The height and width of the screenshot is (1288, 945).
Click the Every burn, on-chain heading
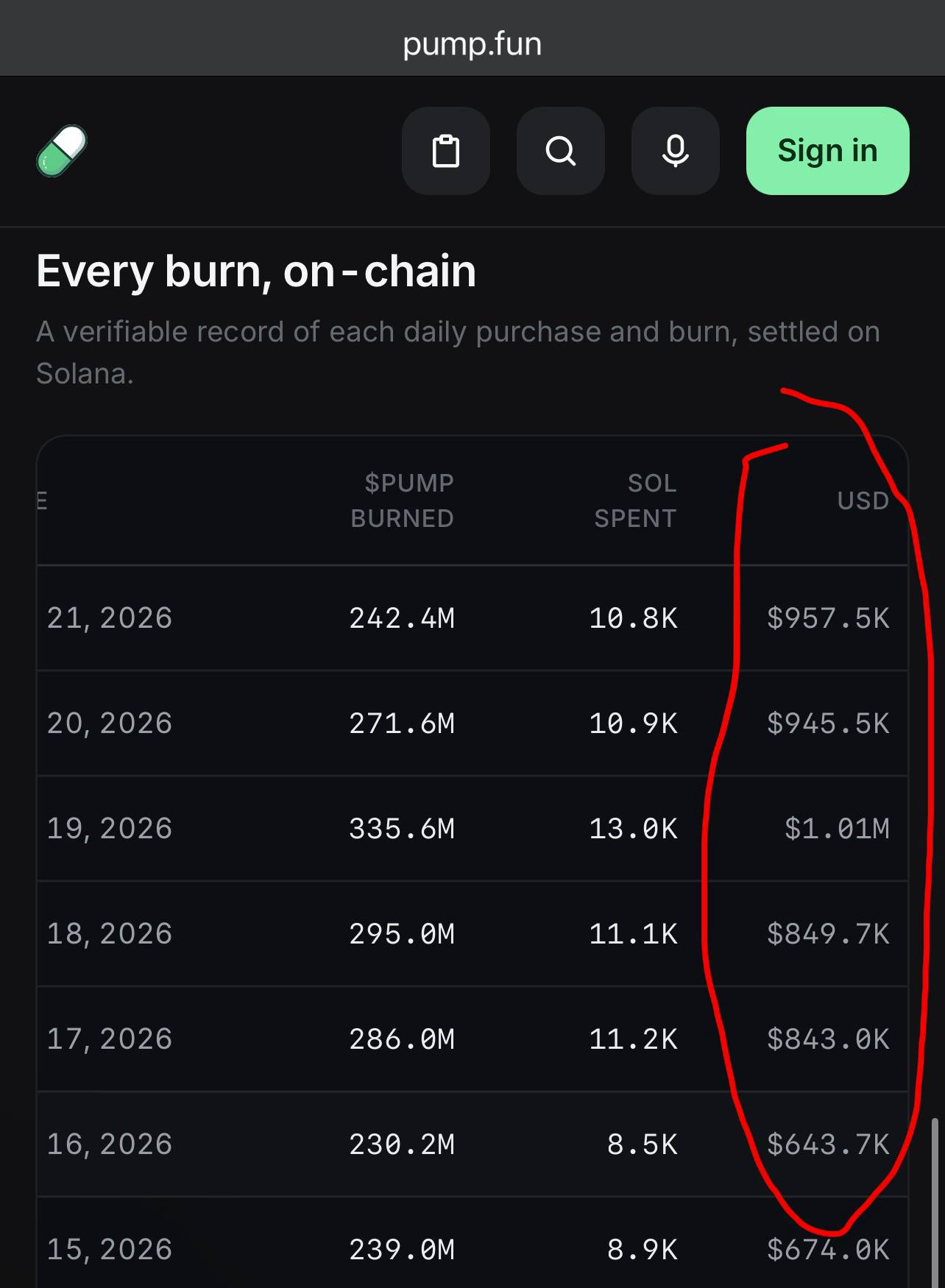coord(256,272)
